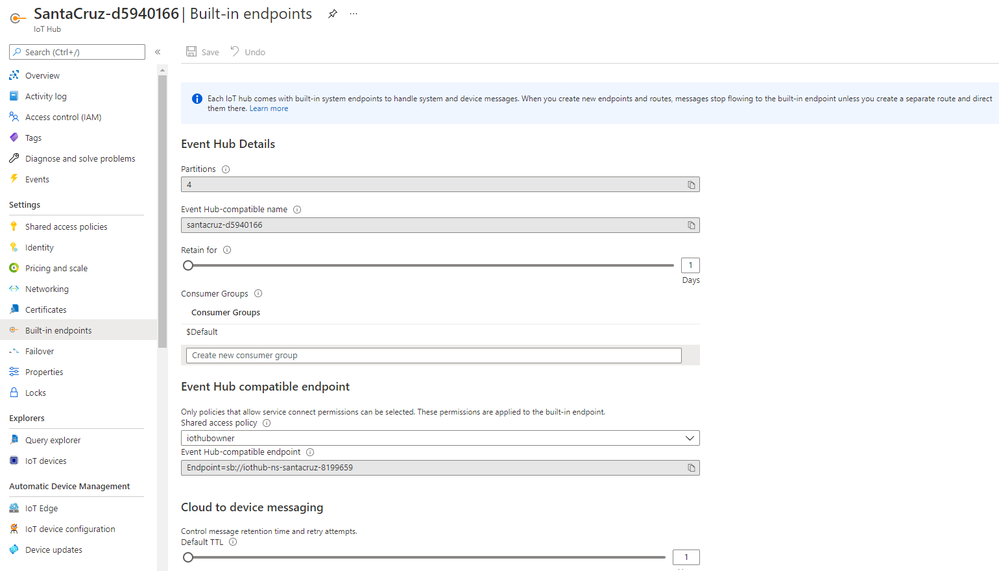
Task: Open IoT Edge device management
Action: pos(41,509)
